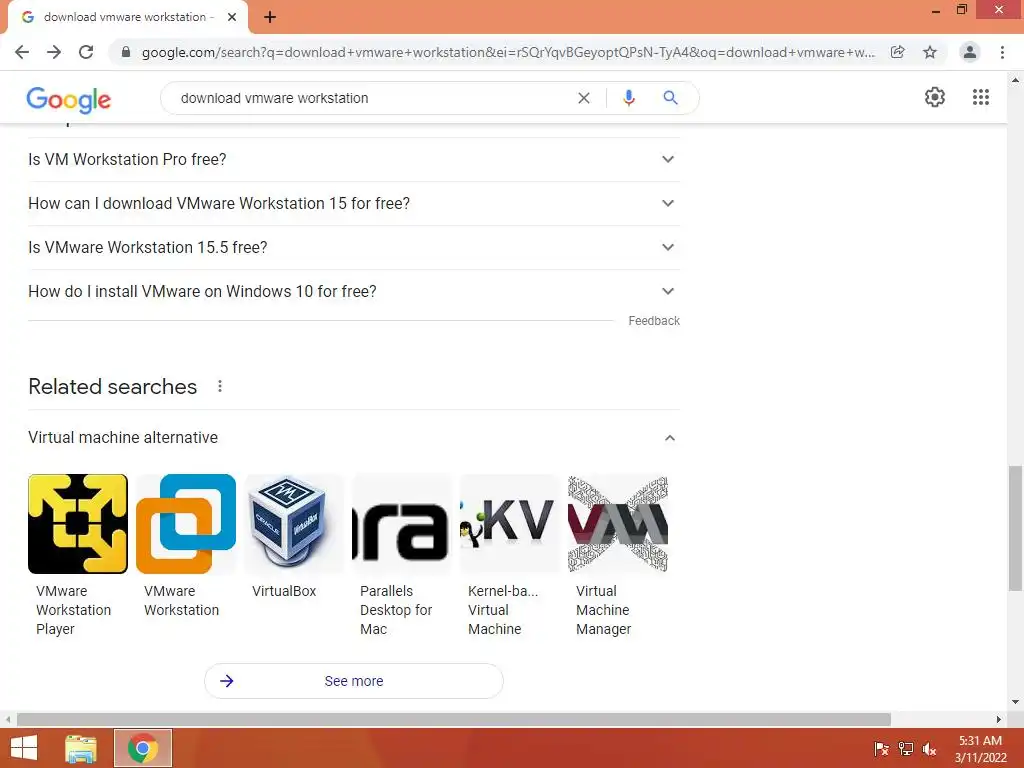Open the VirtualBox cube thumbnail
1024x768 pixels.
click(x=294, y=524)
